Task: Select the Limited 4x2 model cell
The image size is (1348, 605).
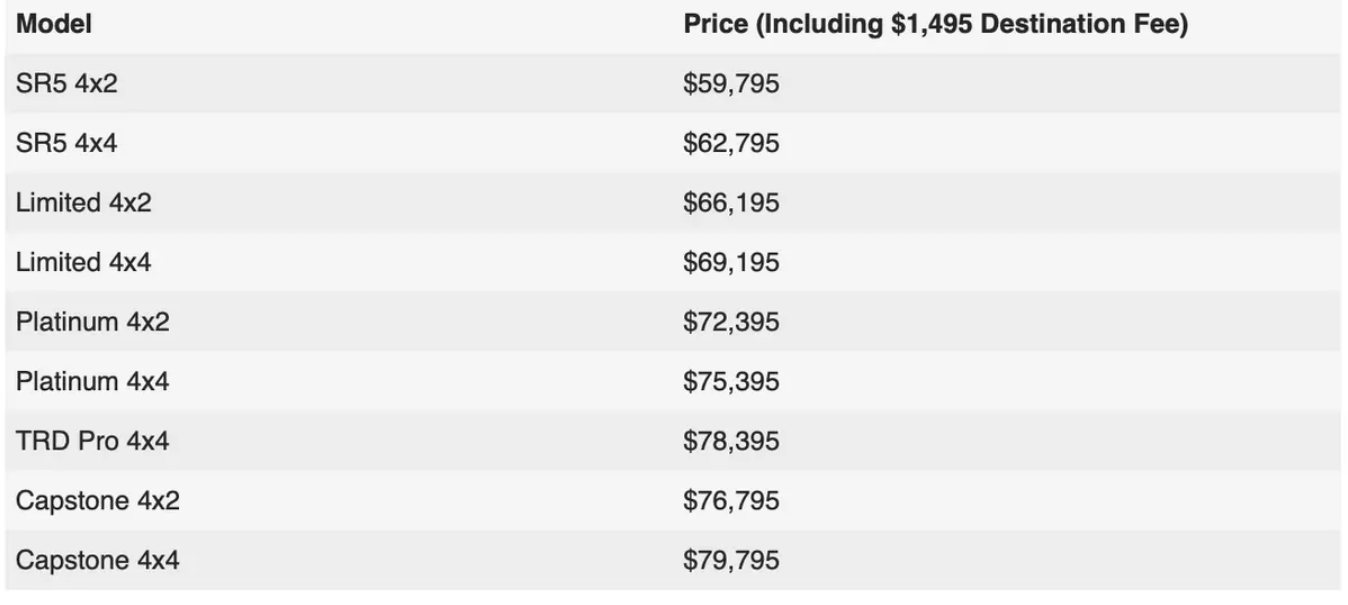Action: [x=84, y=202]
